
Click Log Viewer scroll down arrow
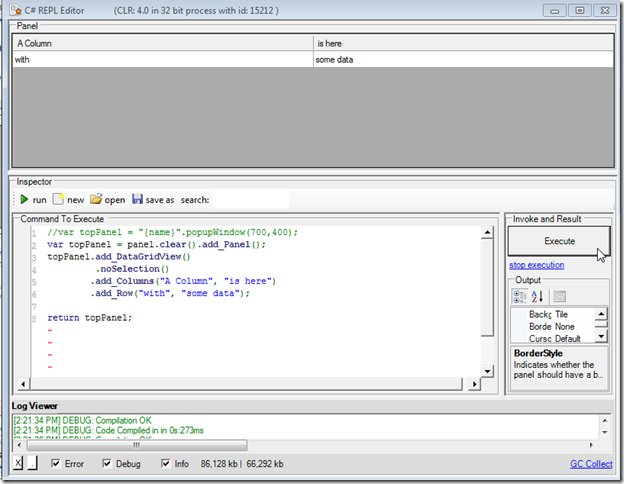tap(604, 432)
